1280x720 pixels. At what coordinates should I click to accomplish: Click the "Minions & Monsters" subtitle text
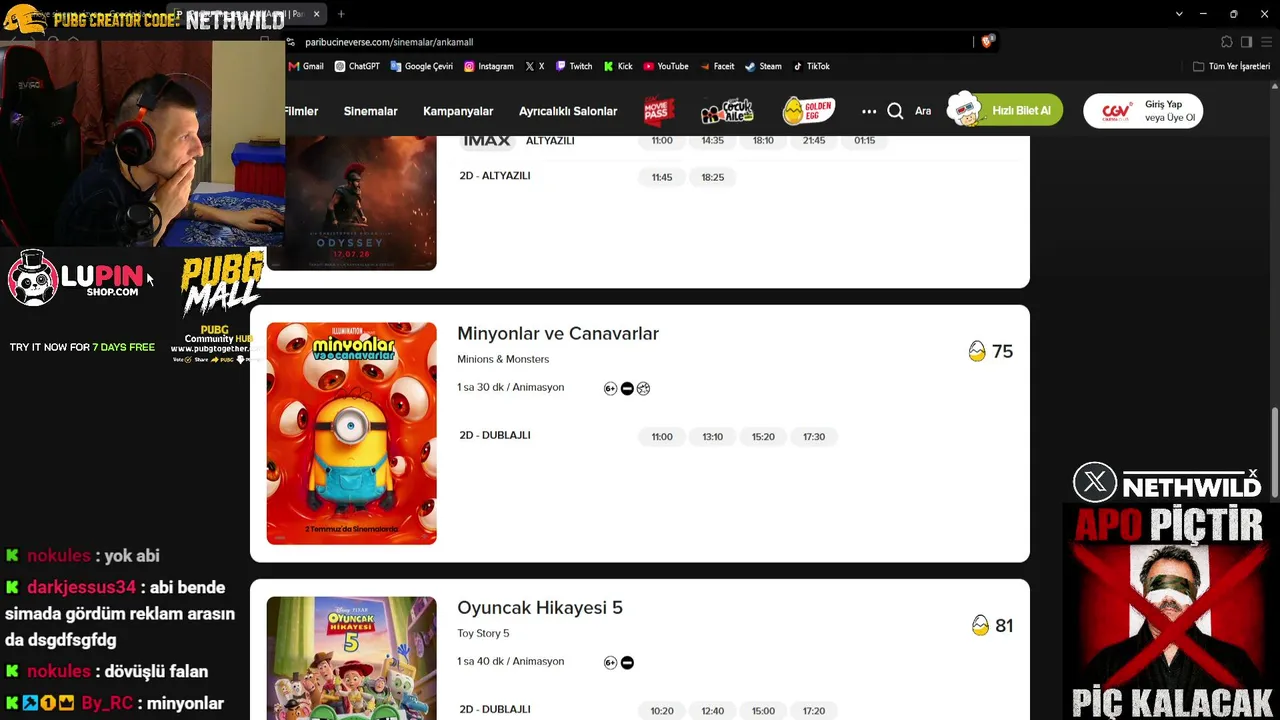[503, 359]
